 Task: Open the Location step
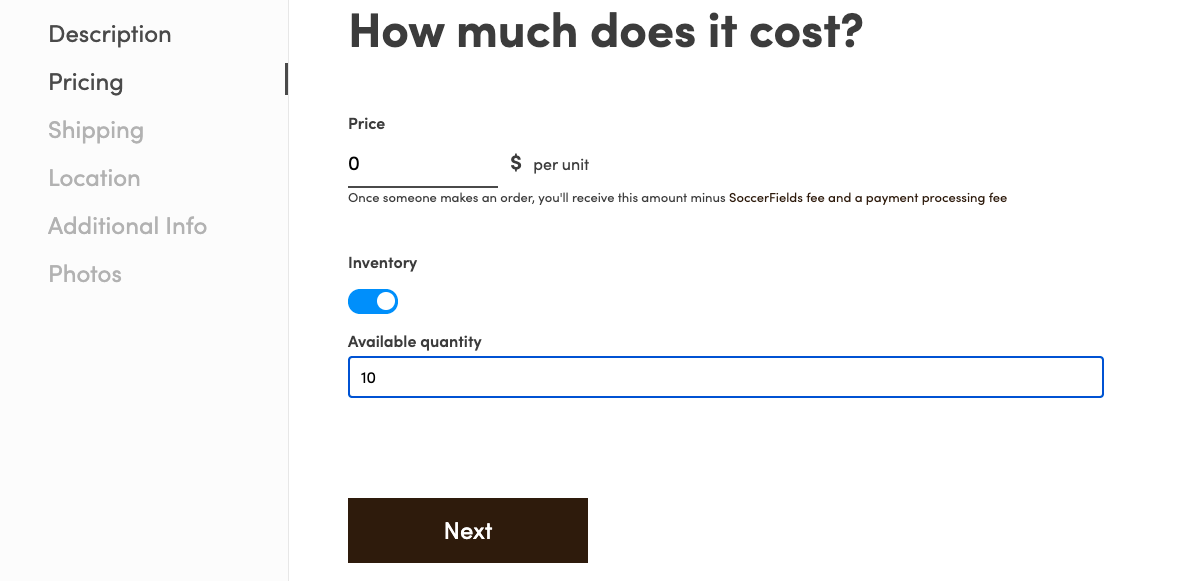coord(94,178)
